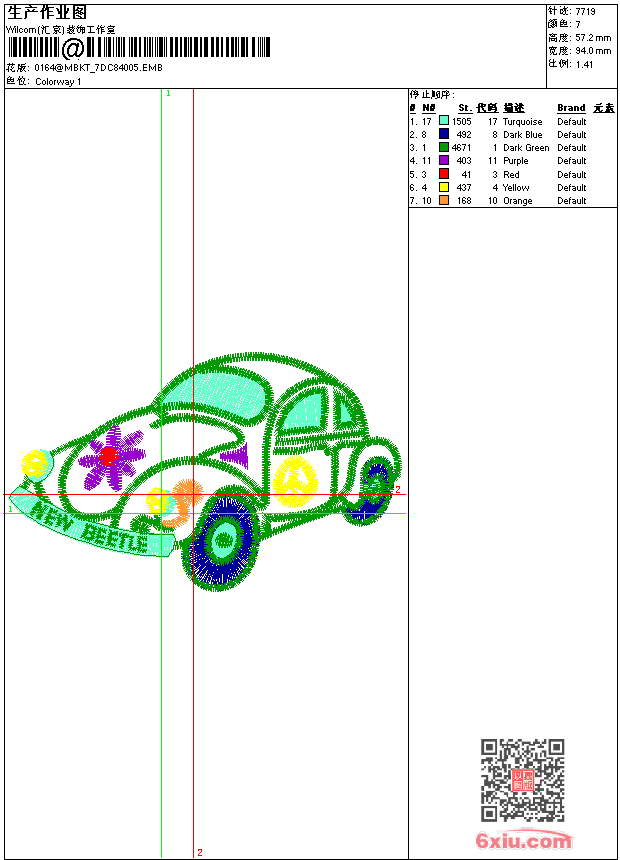Viewport: 620px width, 860px height.
Task: Click the 'Yellow' description text
Action: pyautogui.click(x=516, y=188)
